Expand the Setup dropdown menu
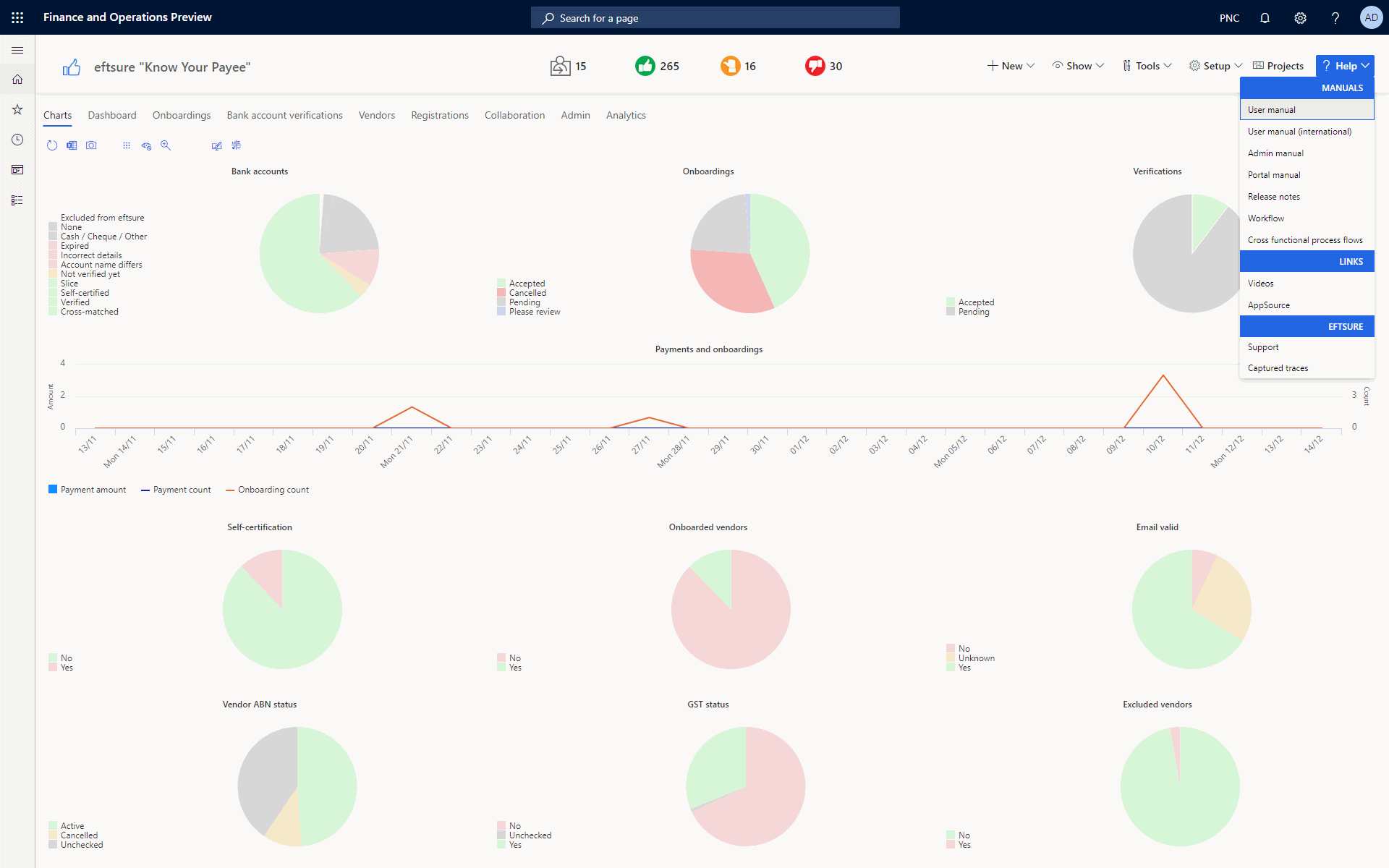 tap(1215, 66)
